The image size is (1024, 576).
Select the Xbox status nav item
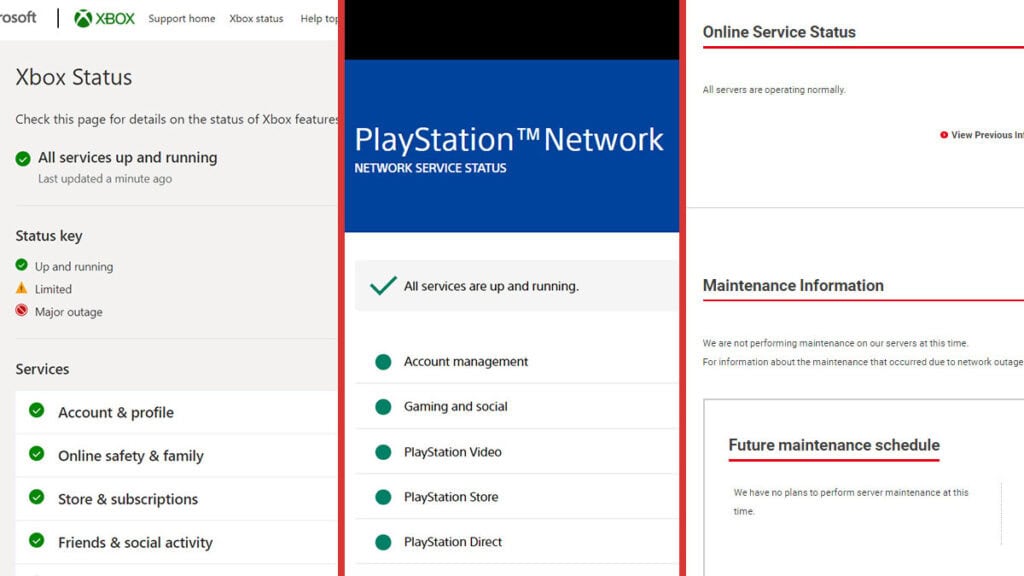(x=254, y=18)
